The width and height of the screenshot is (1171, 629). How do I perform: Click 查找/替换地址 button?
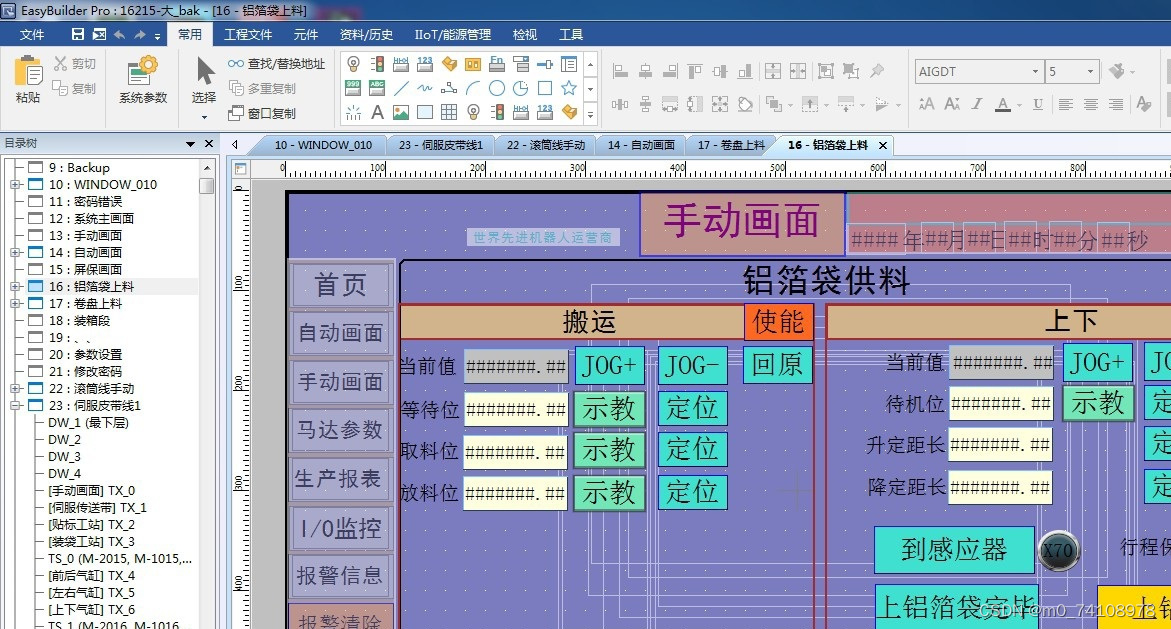click(x=276, y=64)
